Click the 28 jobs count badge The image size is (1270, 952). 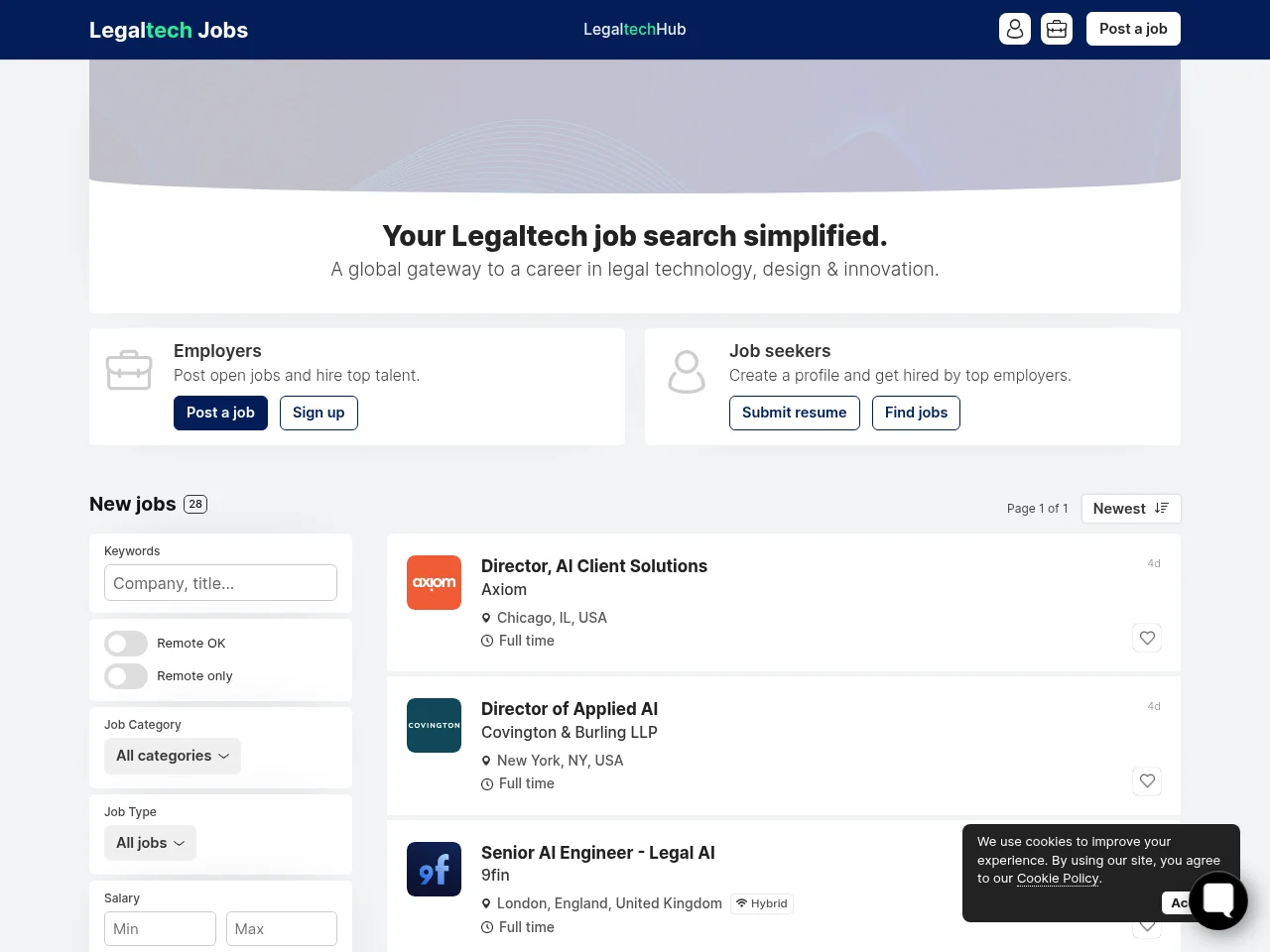pyautogui.click(x=195, y=504)
